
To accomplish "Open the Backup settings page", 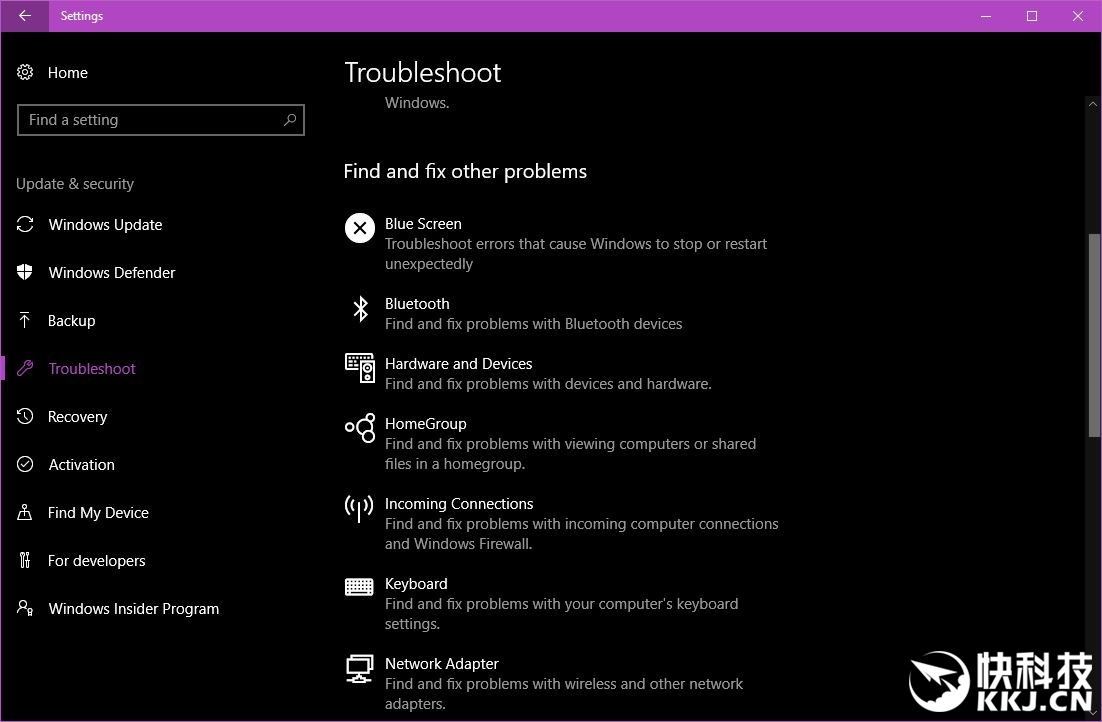I will [x=71, y=321].
